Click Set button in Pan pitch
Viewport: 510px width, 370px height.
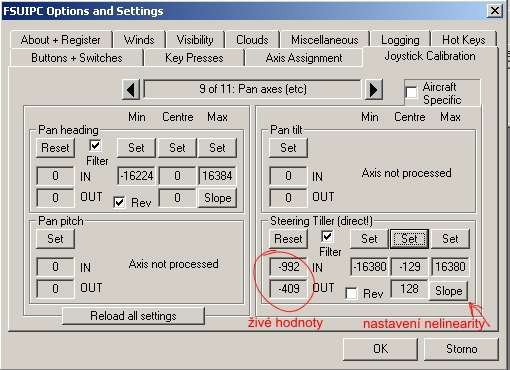[55, 239]
